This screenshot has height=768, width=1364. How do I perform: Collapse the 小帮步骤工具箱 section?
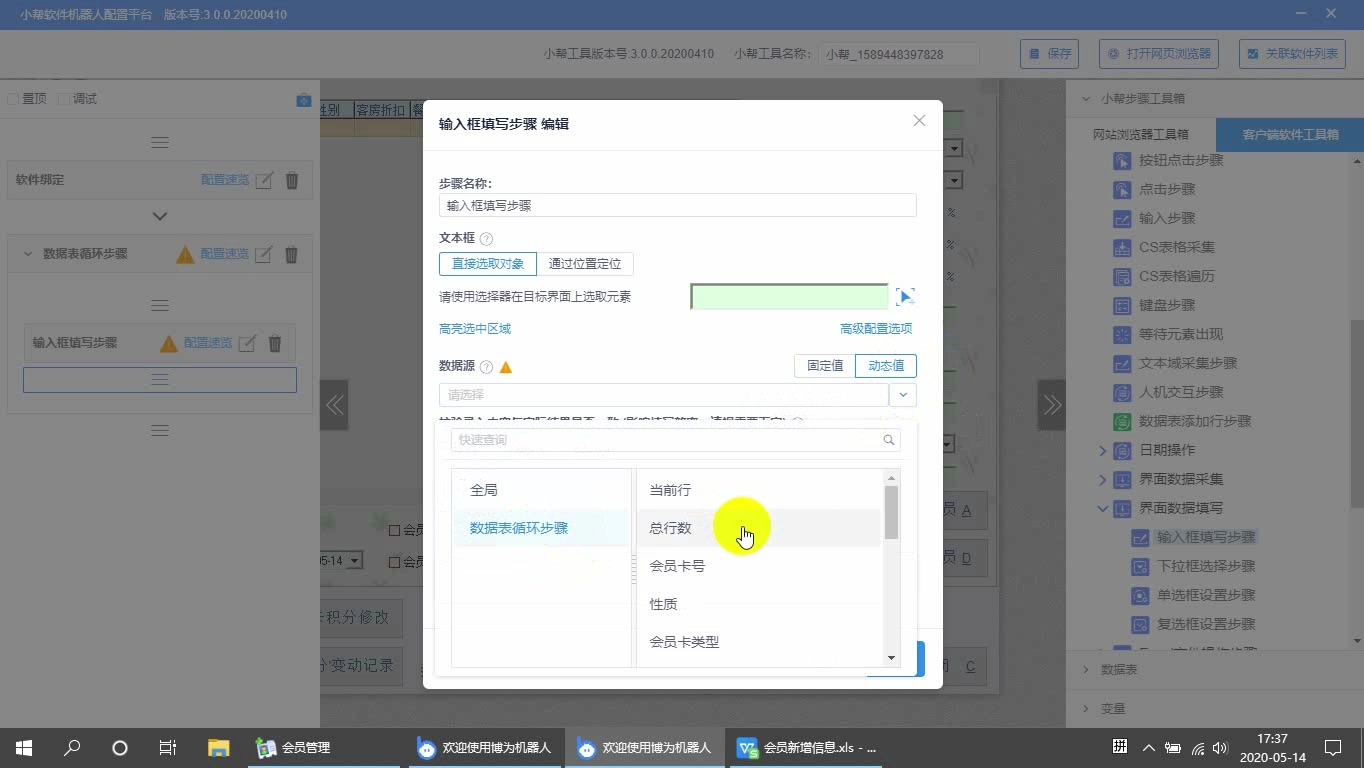pyautogui.click(x=1085, y=99)
